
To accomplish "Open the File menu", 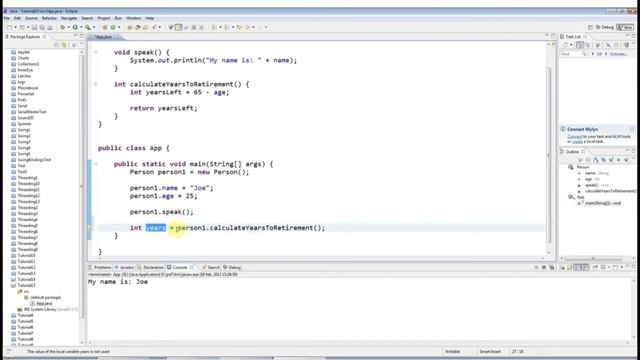I will [x=7, y=18].
